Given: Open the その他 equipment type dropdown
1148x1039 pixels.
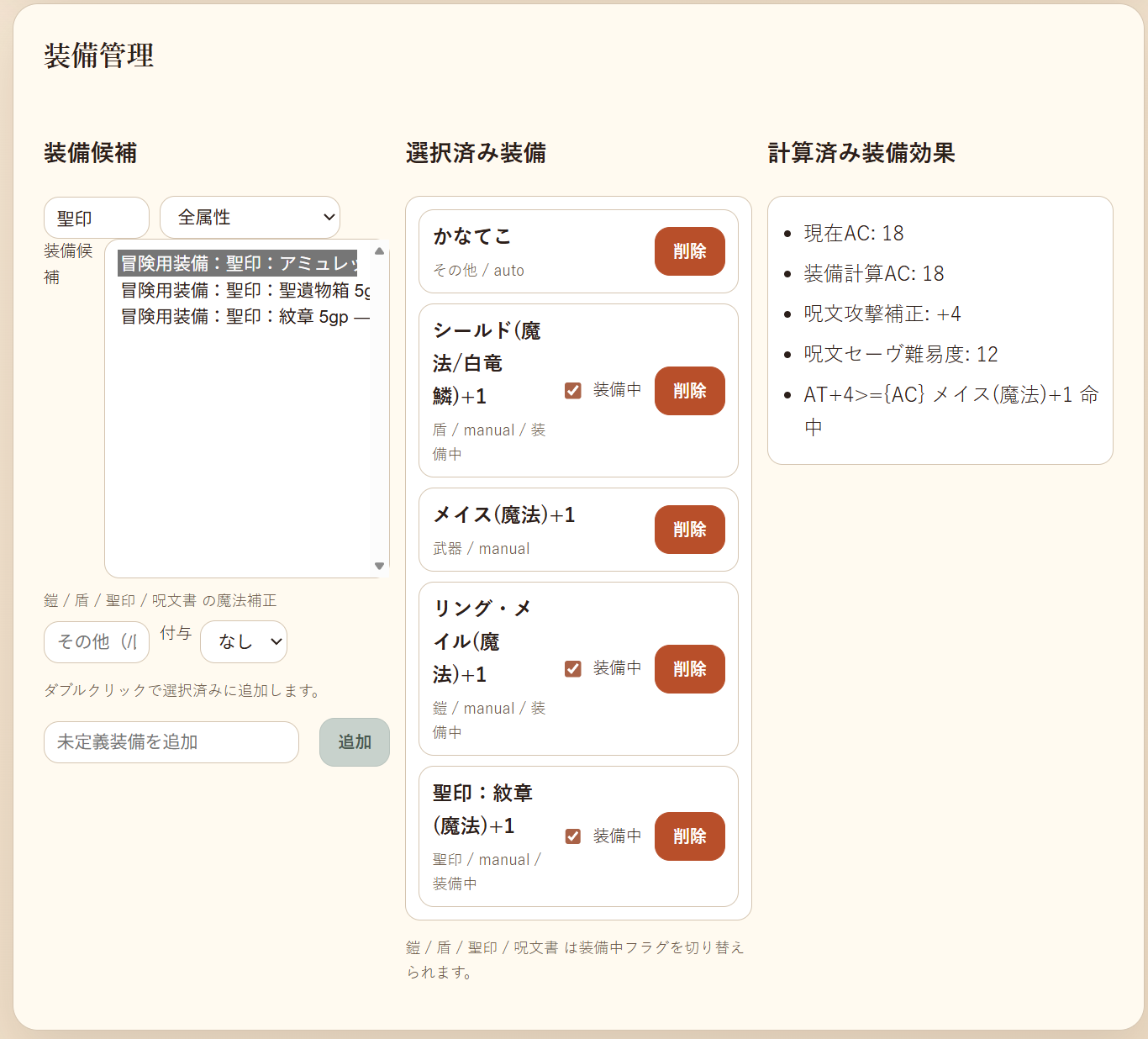Looking at the screenshot, I should point(96,641).
